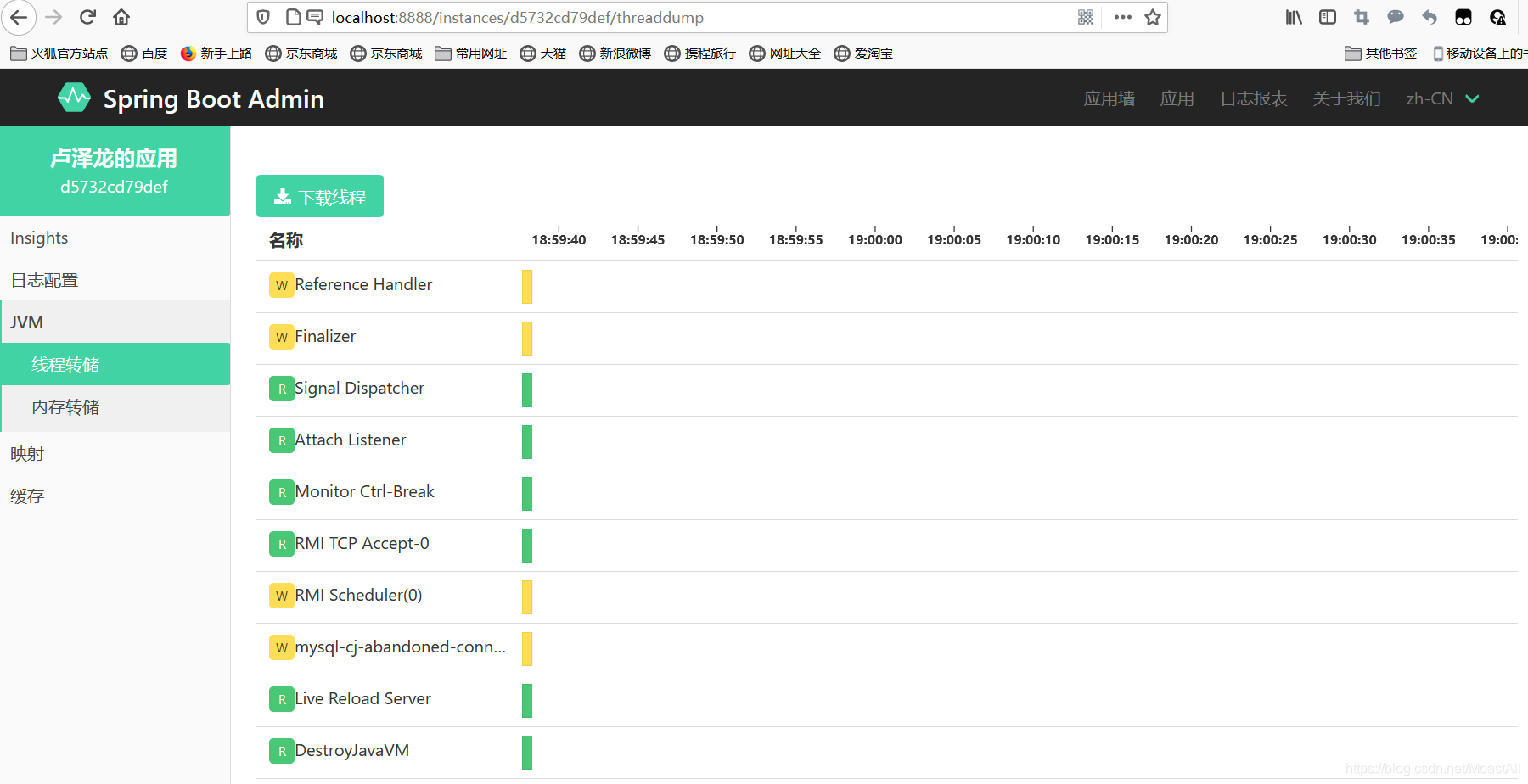The image size is (1528, 784).
Task: Click the Live Reload Server thread name
Action: tap(362, 698)
